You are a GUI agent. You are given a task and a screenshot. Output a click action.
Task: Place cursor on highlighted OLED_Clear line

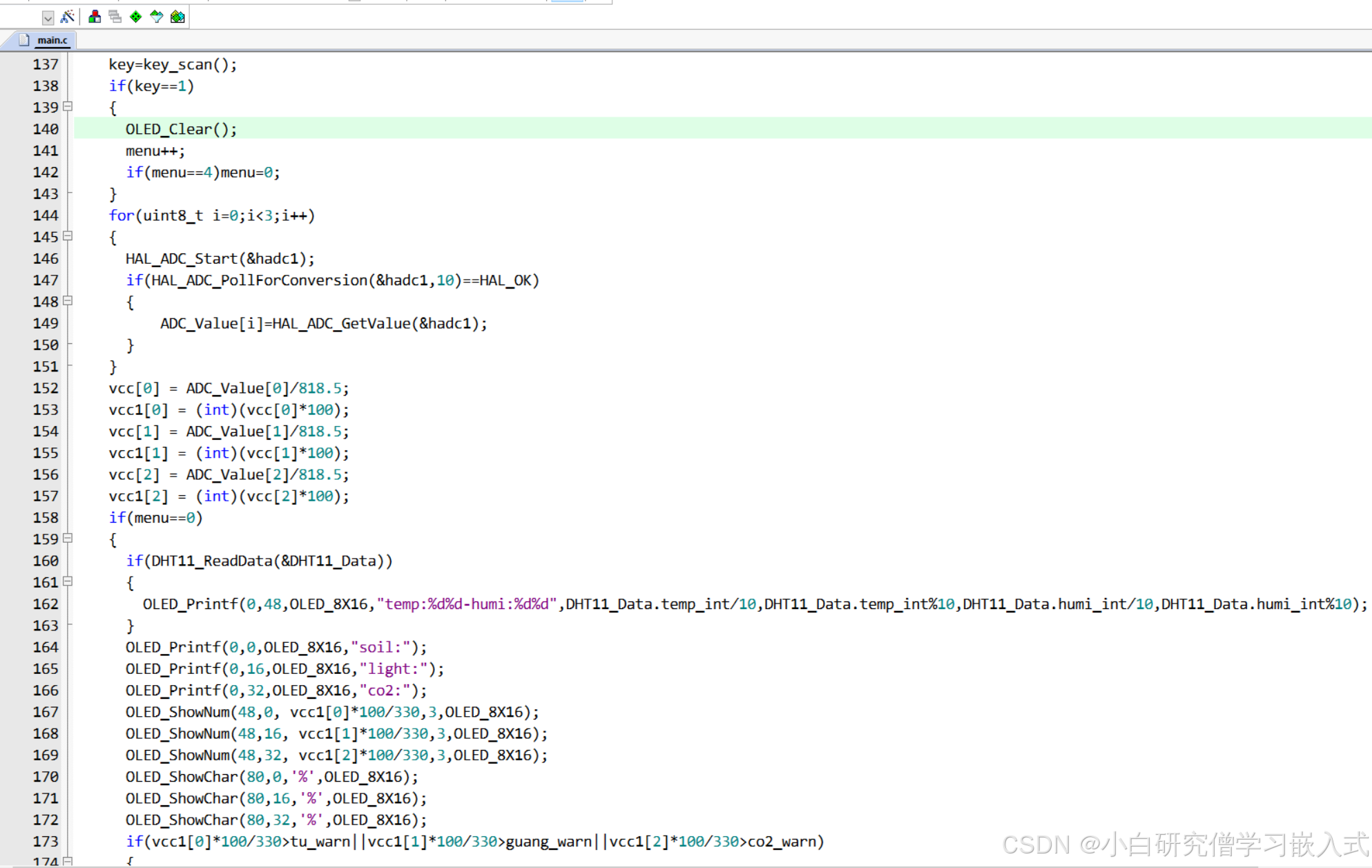click(181, 129)
